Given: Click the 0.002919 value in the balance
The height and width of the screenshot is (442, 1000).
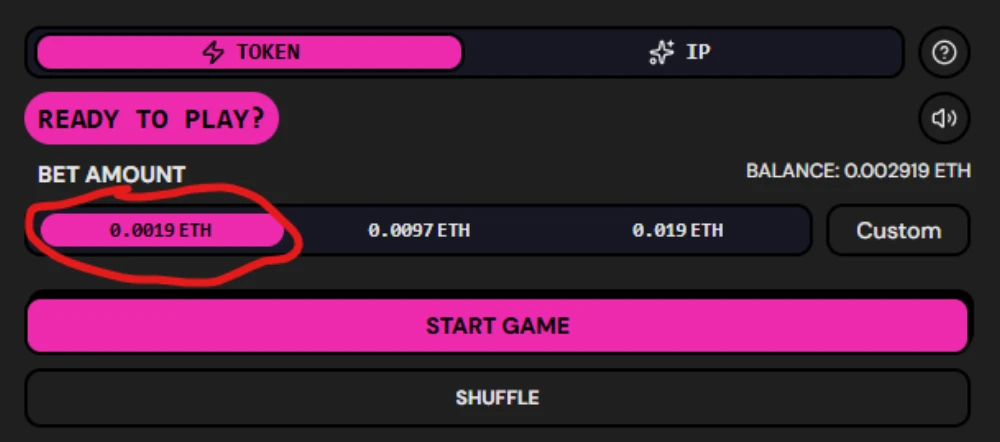Looking at the screenshot, I should [x=887, y=171].
